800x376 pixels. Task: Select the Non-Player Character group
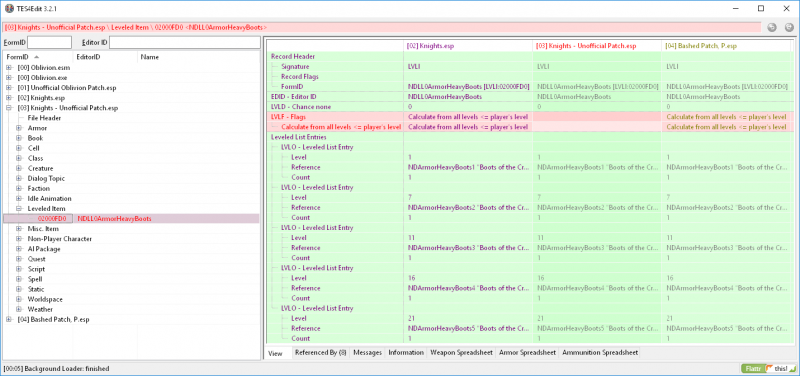pyautogui.click(x=60, y=239)
